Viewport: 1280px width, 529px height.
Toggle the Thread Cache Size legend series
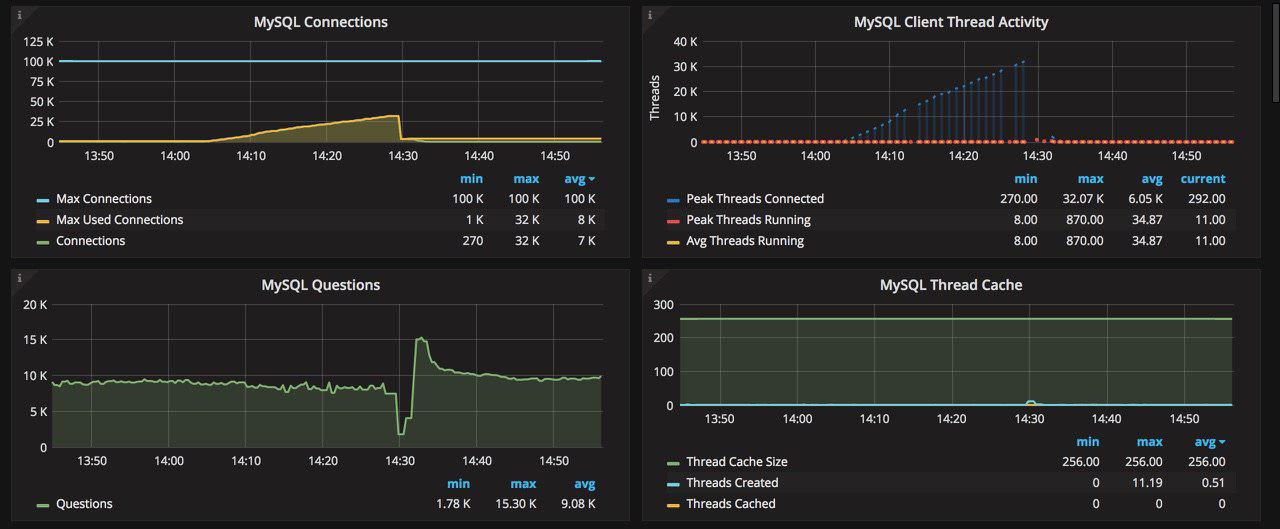[x=736, y=462]
